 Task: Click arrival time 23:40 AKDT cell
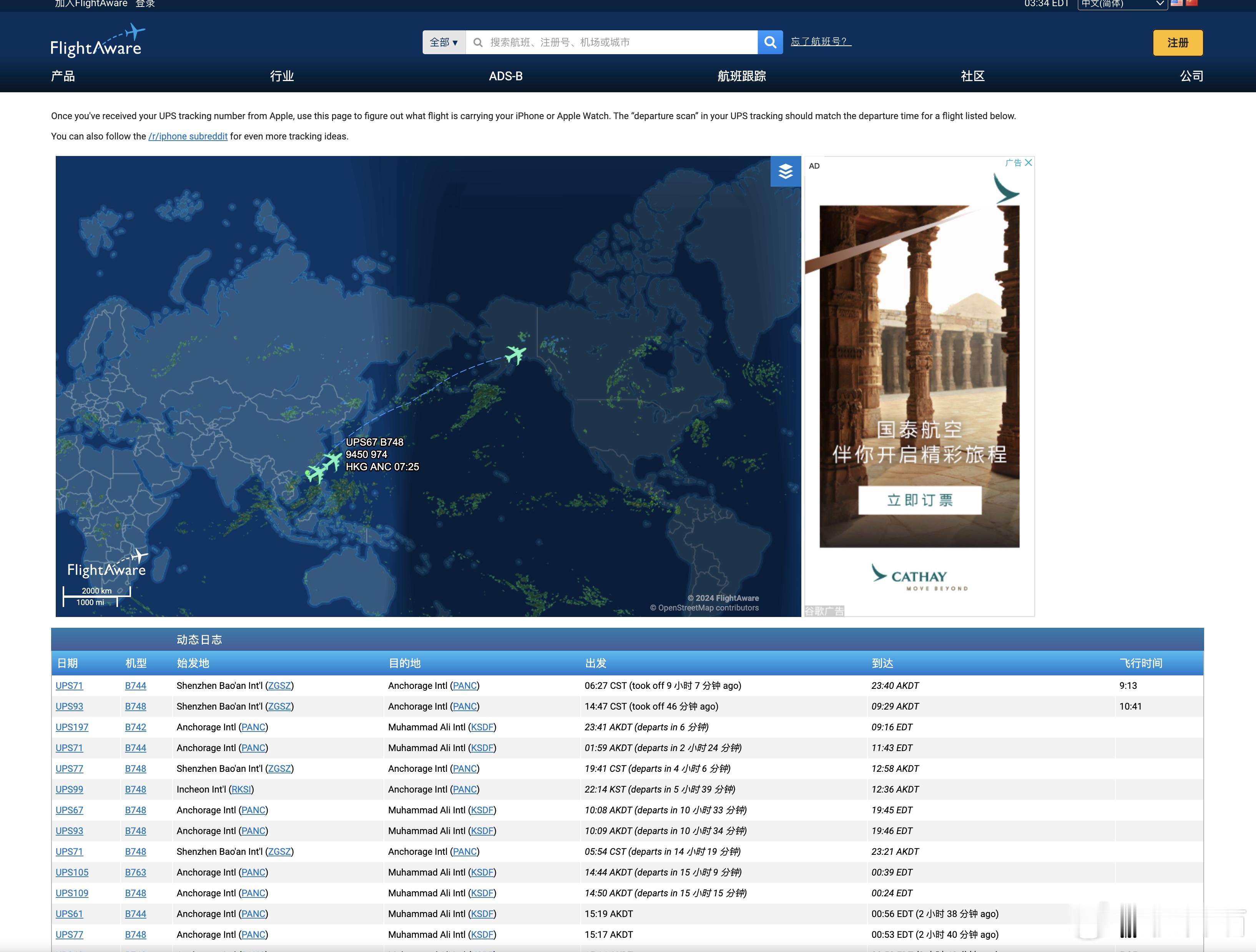[895, 686]
